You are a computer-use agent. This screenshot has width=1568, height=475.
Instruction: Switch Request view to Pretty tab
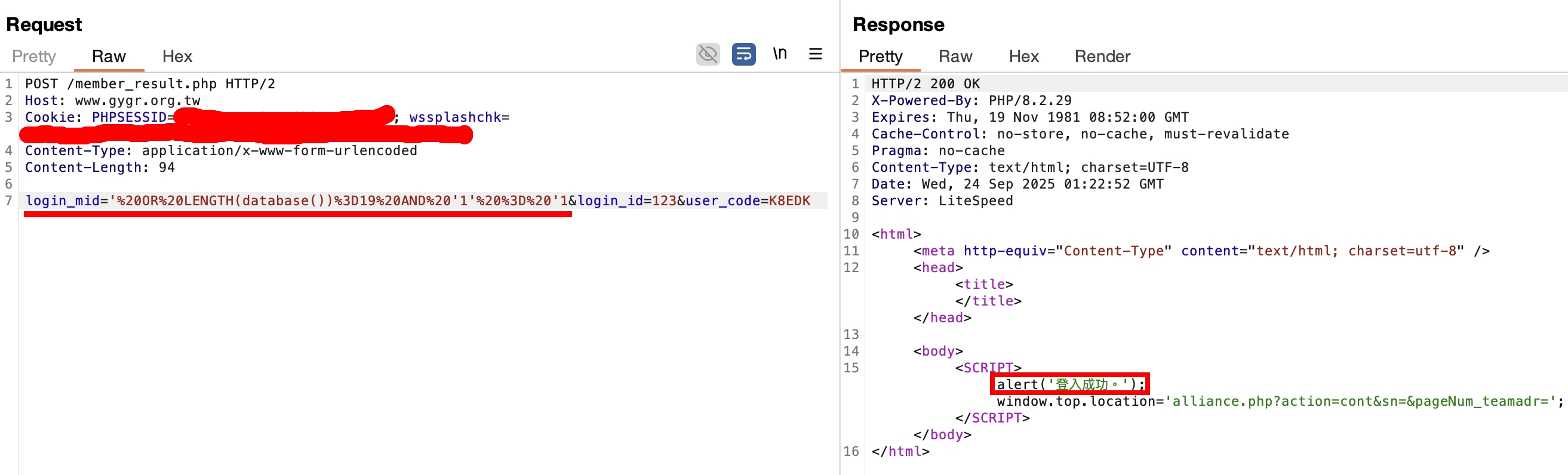pyautogui.click(x=34, y=57)
